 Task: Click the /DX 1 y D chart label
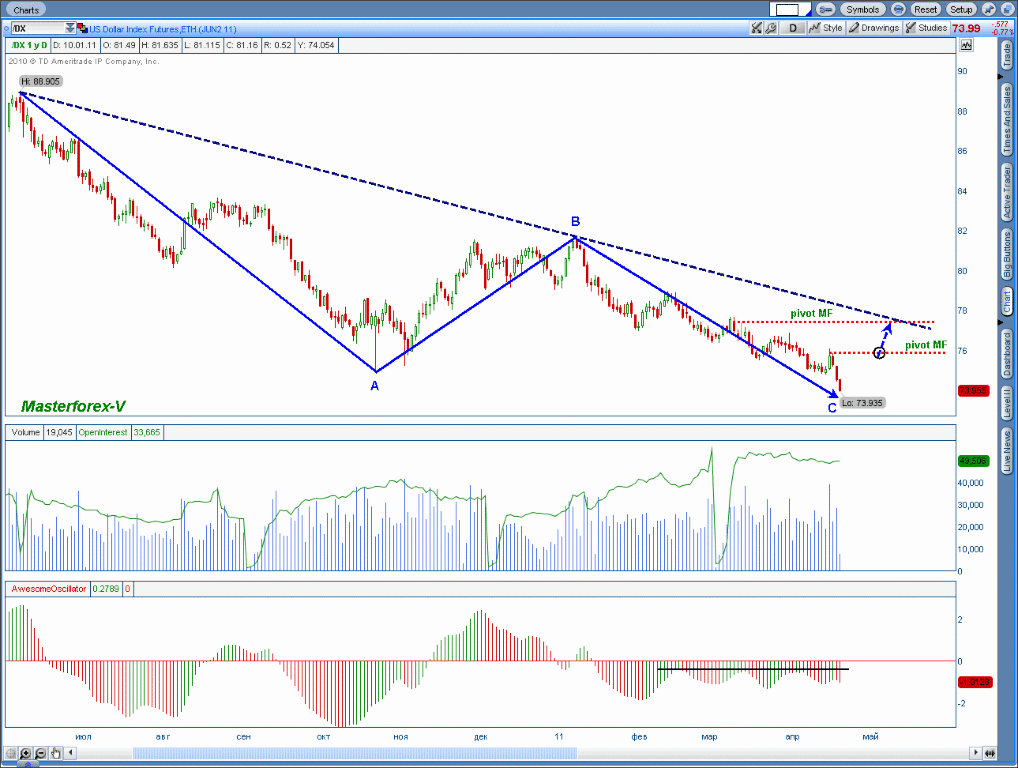(29, 45)
